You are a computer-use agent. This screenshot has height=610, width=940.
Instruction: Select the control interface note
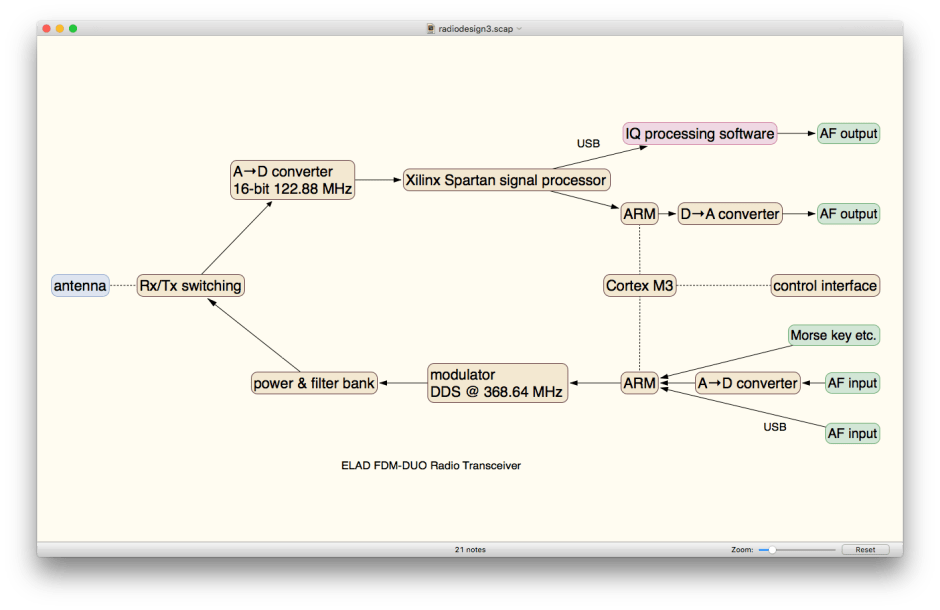pyautogui.click(x=824, y=285)
